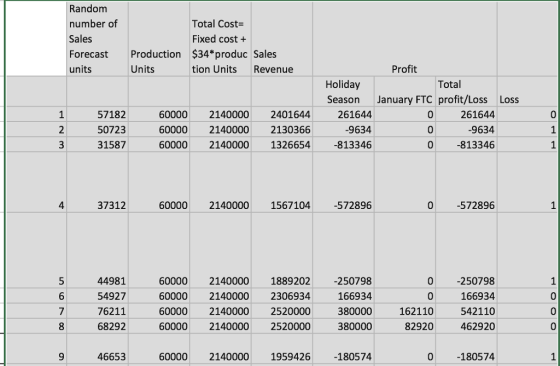
Task: Click sales revenue cell 2130366
Action: [282, 129]
